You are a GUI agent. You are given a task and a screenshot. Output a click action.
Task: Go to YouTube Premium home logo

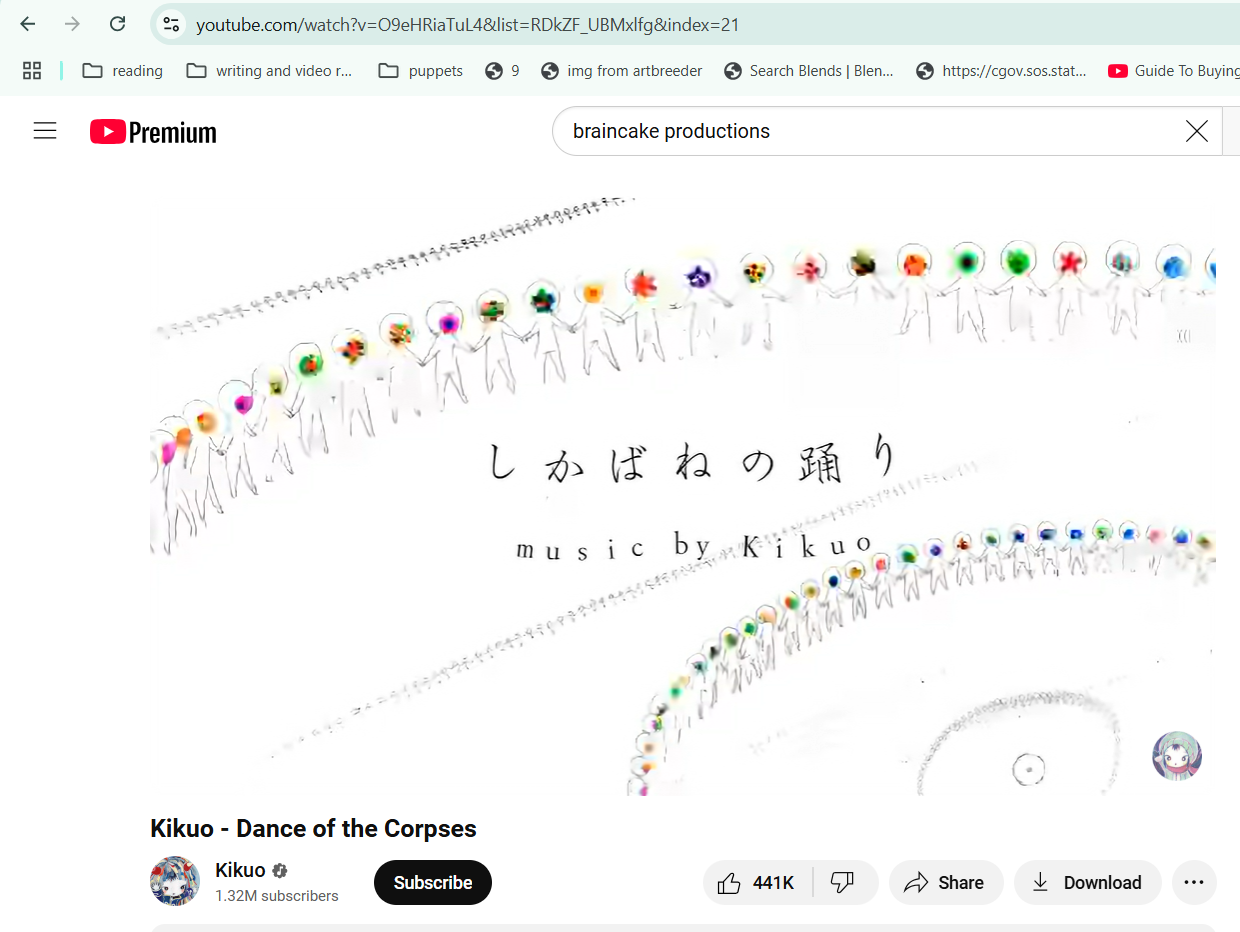[153, 132]
